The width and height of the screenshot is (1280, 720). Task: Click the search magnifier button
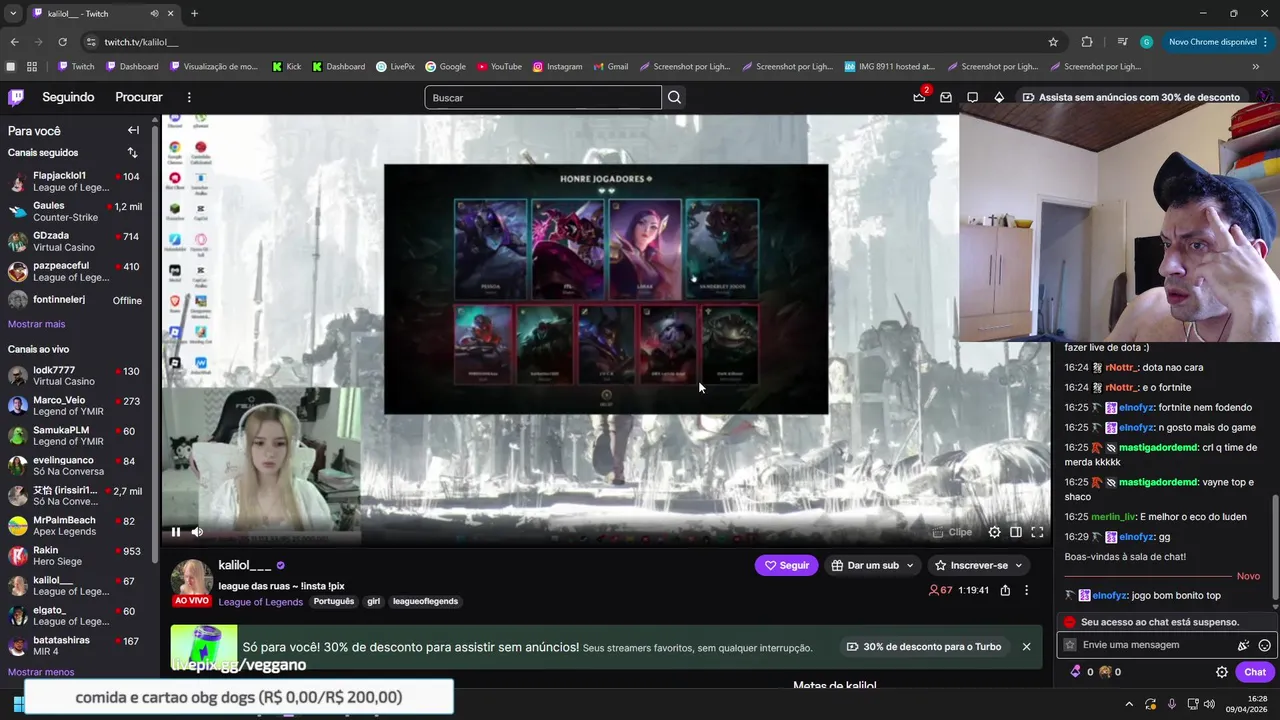click(x=674, y=97)
